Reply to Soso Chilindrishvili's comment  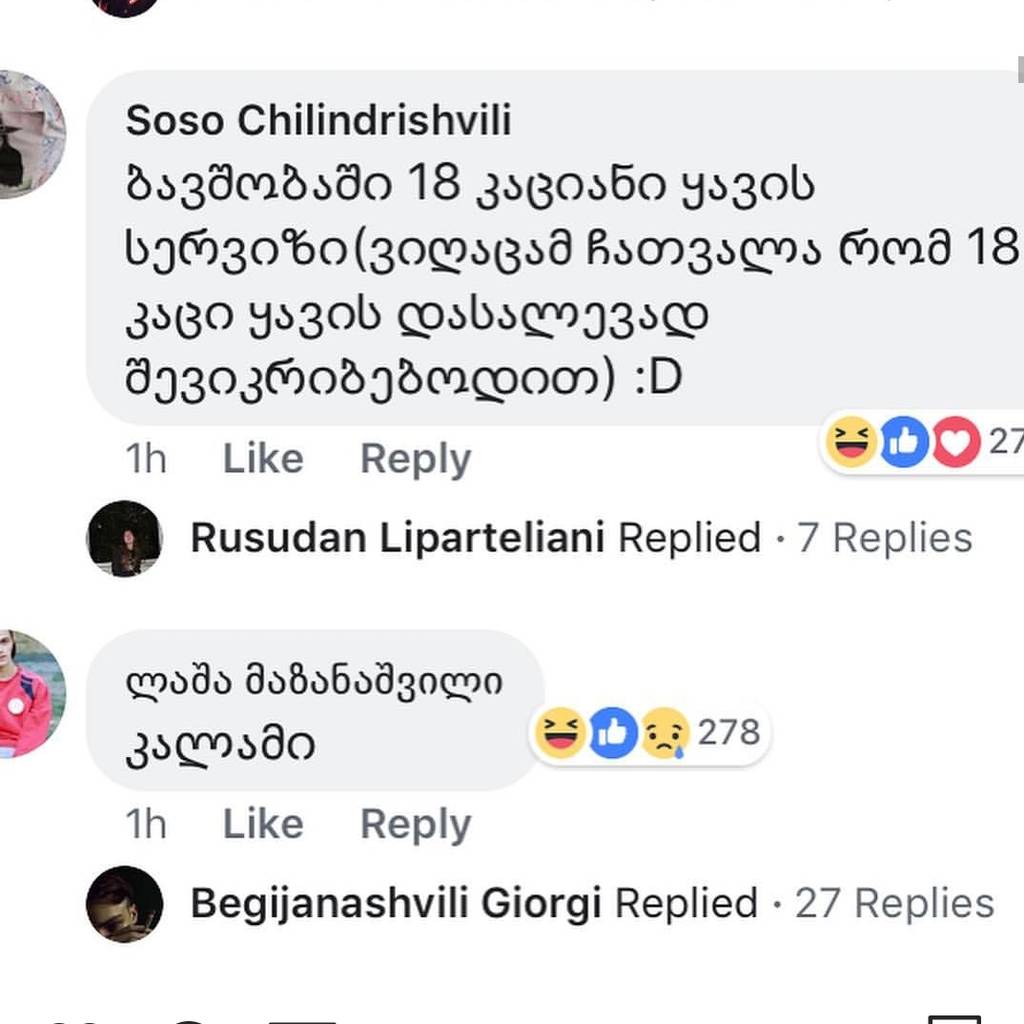(416, 458)
